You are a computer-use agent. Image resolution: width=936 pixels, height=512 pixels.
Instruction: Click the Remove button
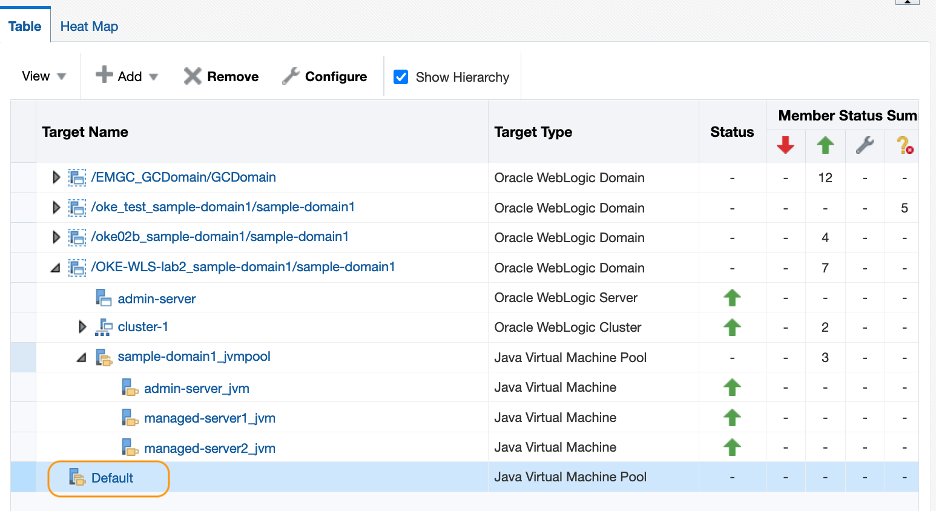coord(221,77)
